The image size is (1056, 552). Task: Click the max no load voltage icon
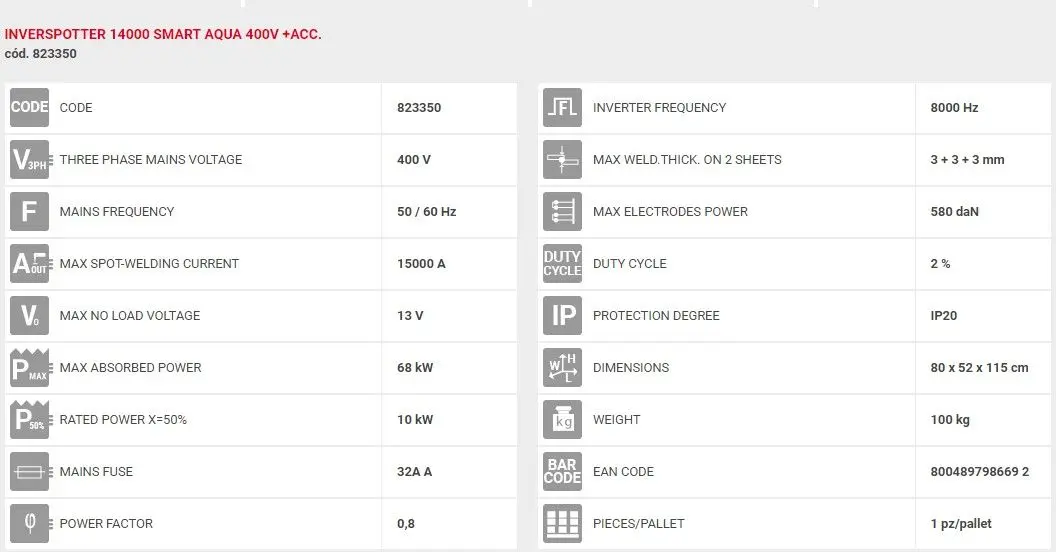[x=29, y=316]
